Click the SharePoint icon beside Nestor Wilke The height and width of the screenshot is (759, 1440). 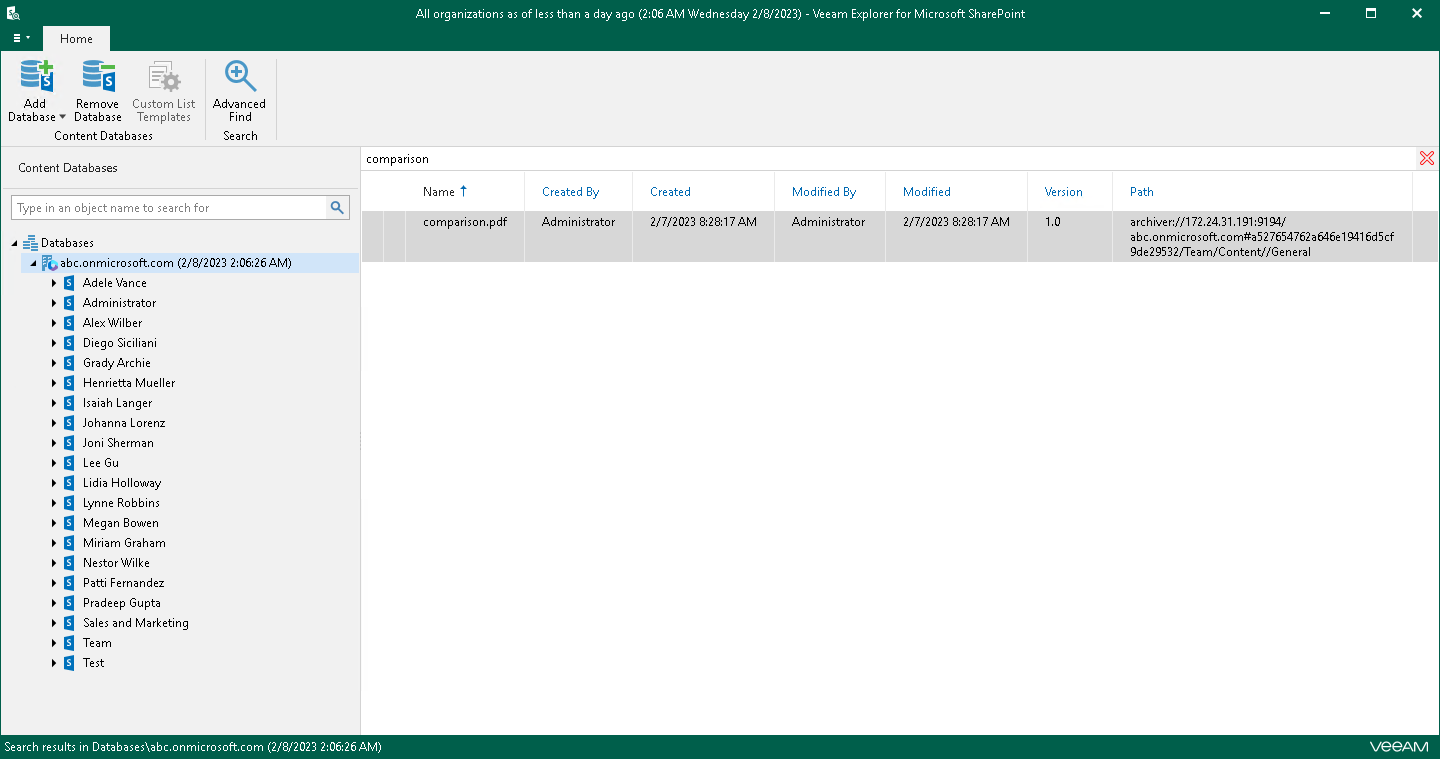[69, 563]
